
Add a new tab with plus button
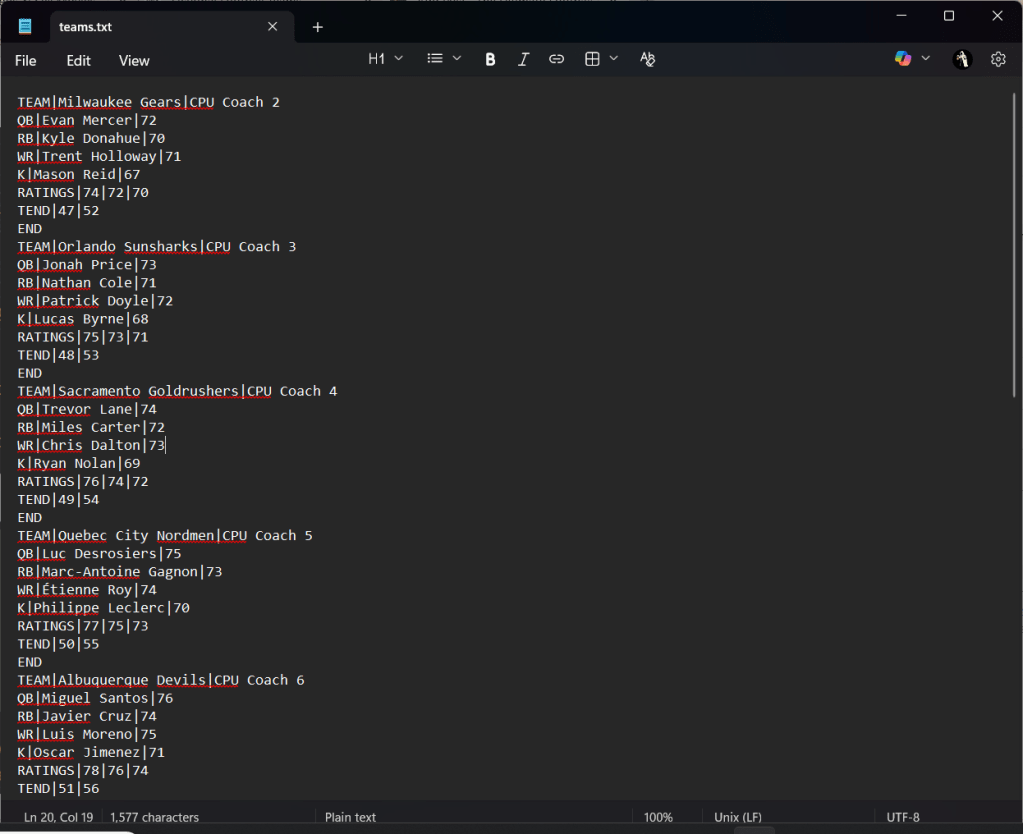318,27
